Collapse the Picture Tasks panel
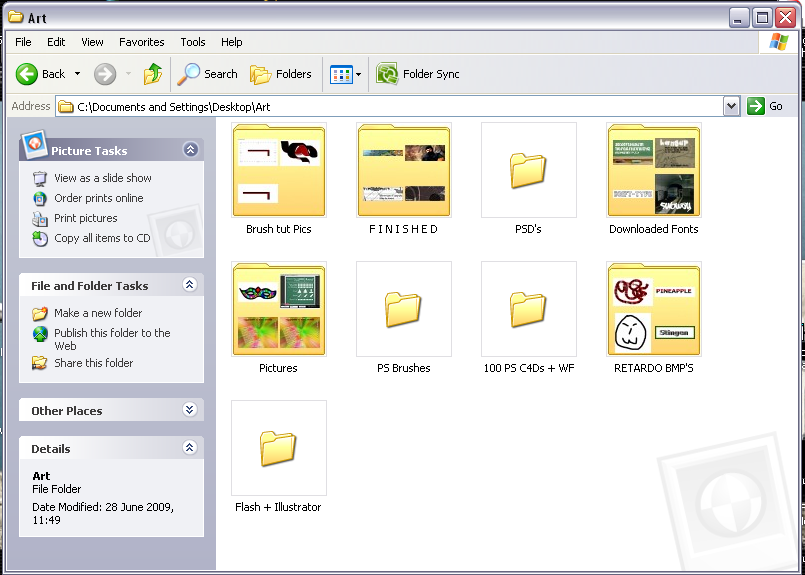The height and width of the screenshot is (575, 805). 190,150
